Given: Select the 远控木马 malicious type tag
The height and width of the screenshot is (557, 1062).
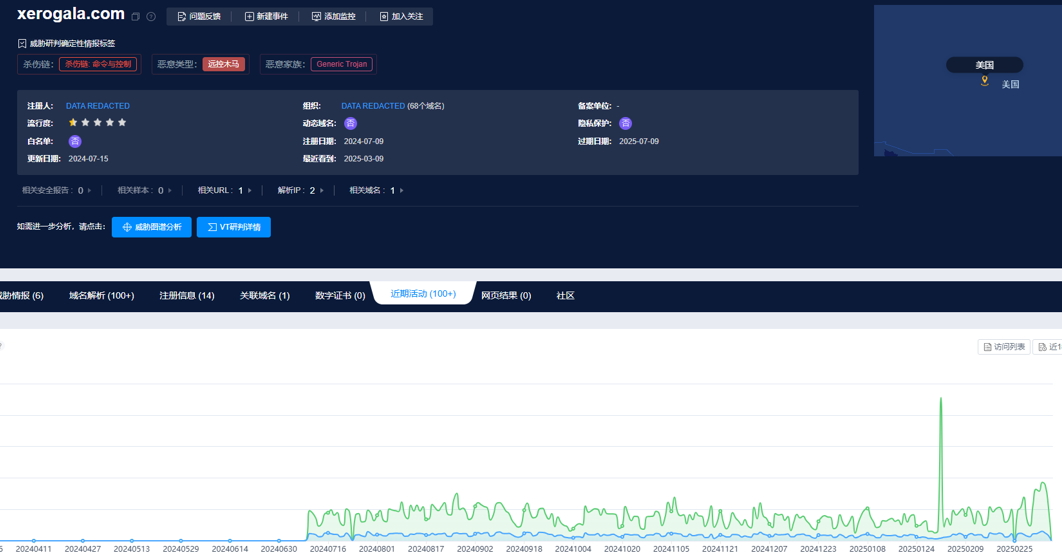Looking at the screenshot, I should 224,64.
